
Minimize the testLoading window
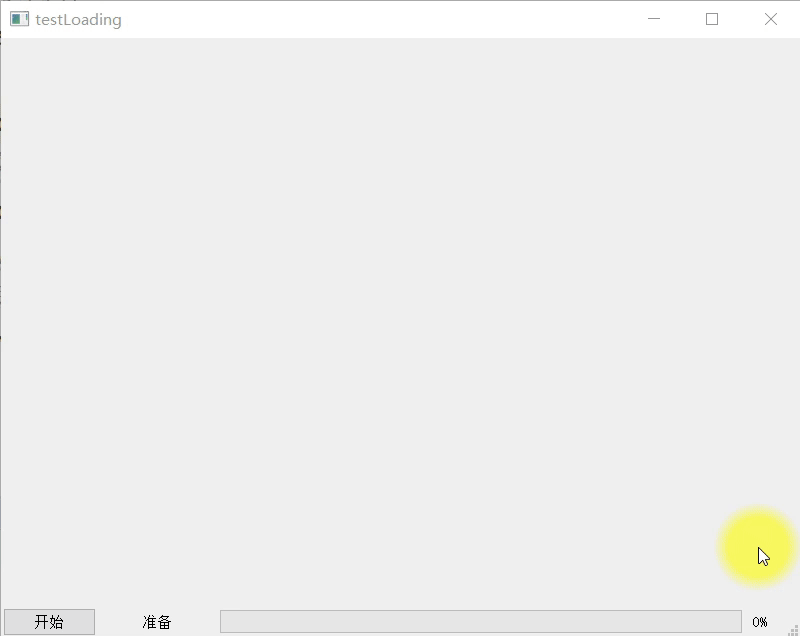coord(652,19)
